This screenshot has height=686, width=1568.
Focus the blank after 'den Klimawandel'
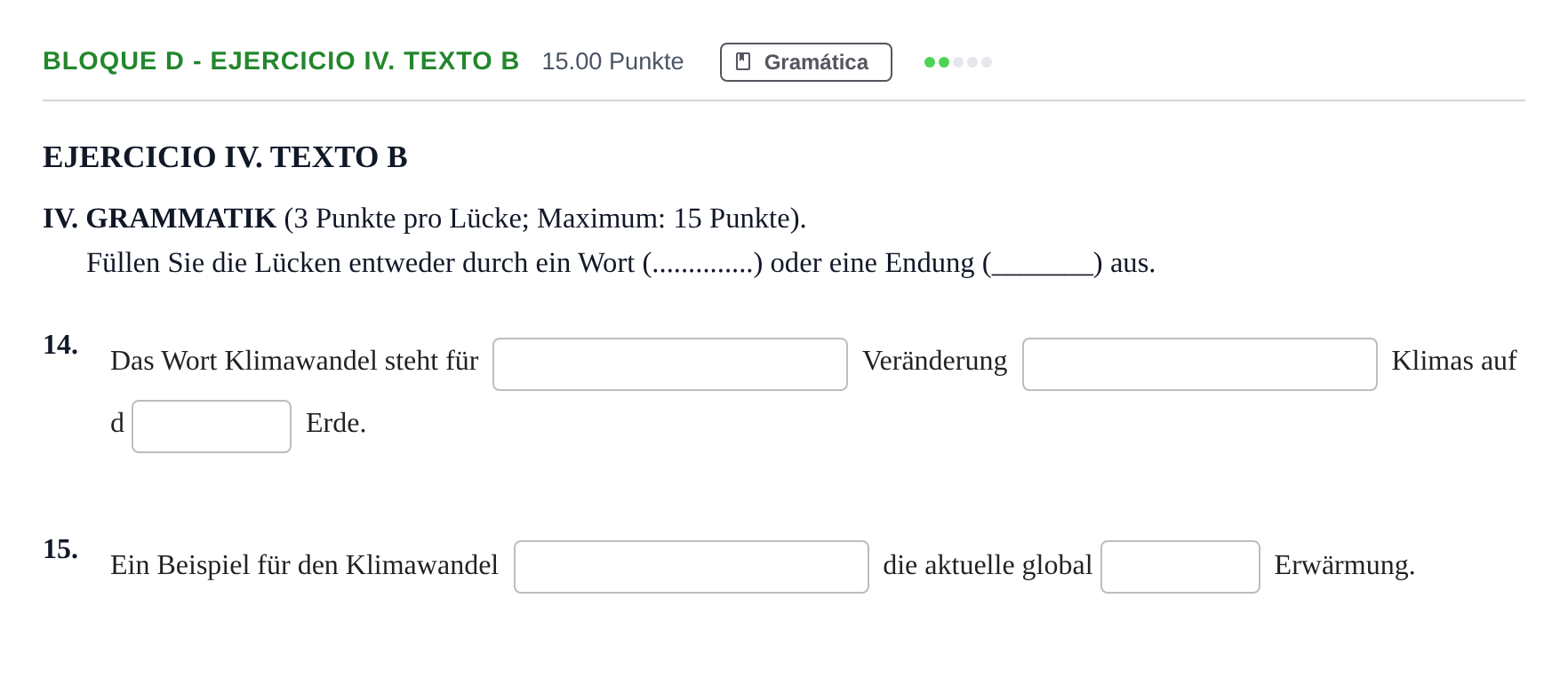[x=692, y=567]
